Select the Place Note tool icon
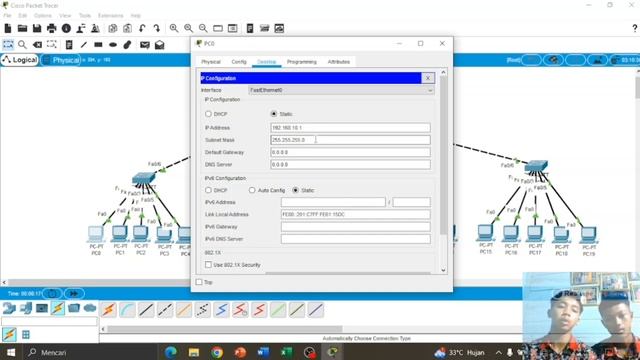Viewport: 640px width, 360px height. tap(69, 44)
